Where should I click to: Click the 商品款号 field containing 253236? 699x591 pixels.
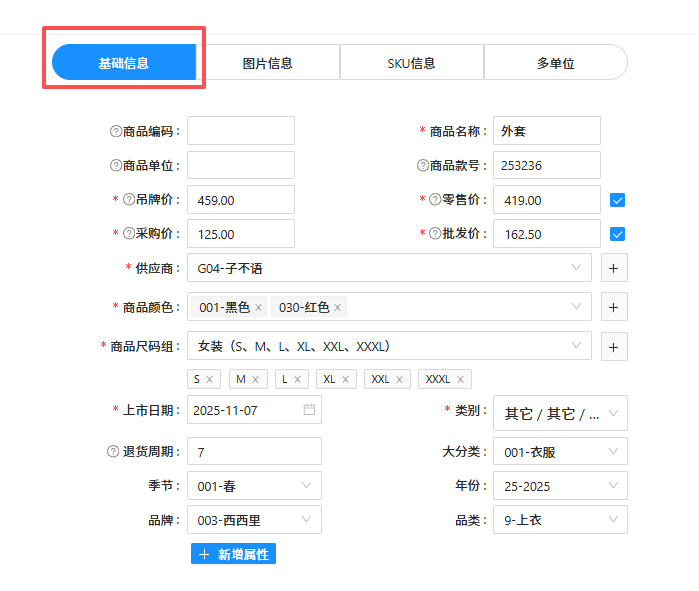(547, 165)
